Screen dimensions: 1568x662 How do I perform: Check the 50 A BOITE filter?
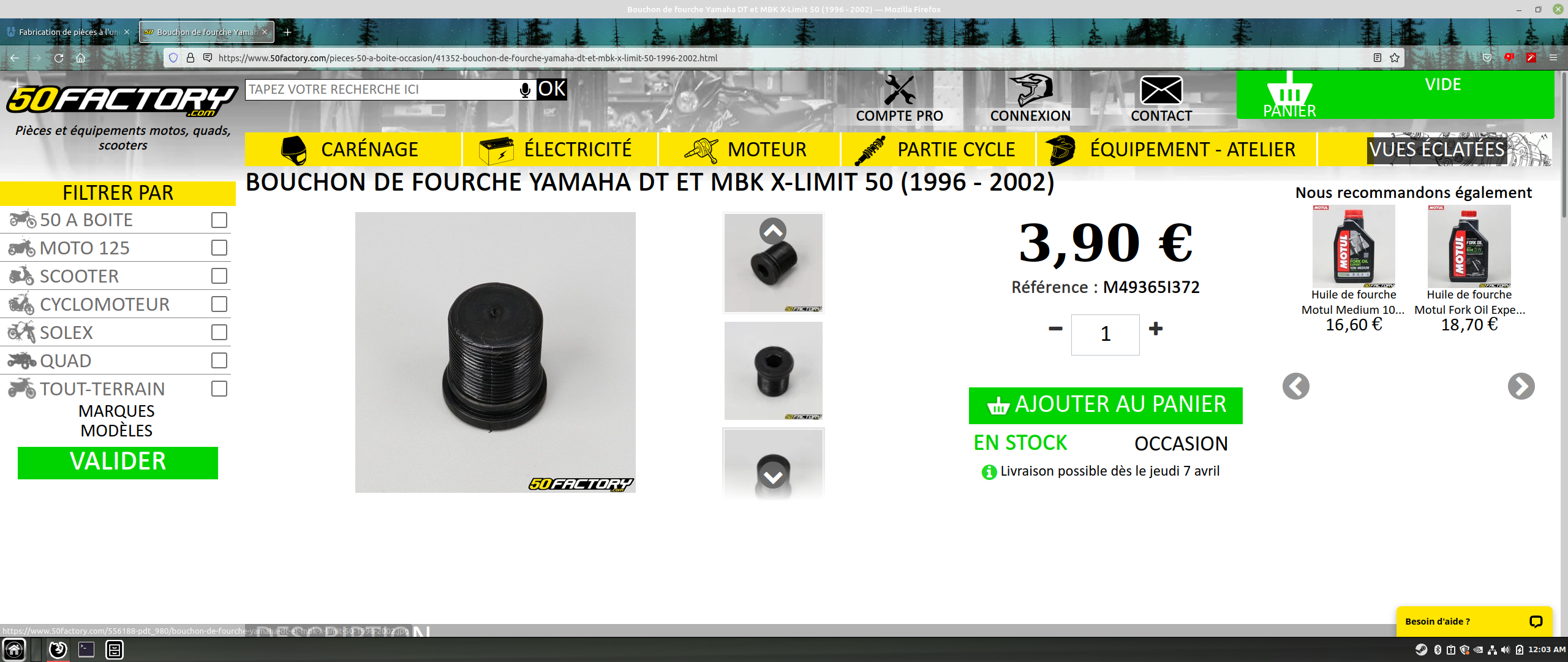coord(219,220)
